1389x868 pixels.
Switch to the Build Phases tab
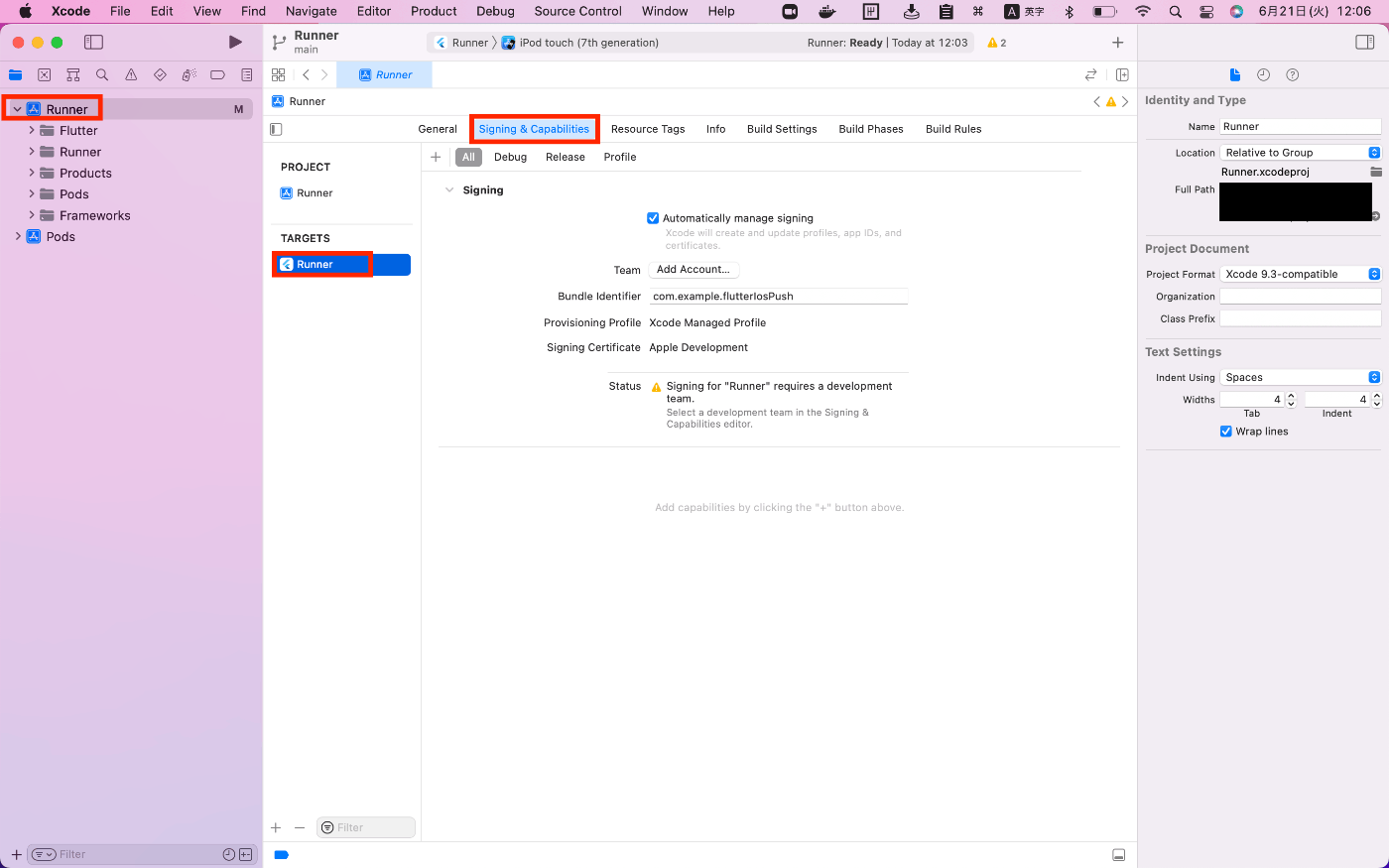click(871, 129)
